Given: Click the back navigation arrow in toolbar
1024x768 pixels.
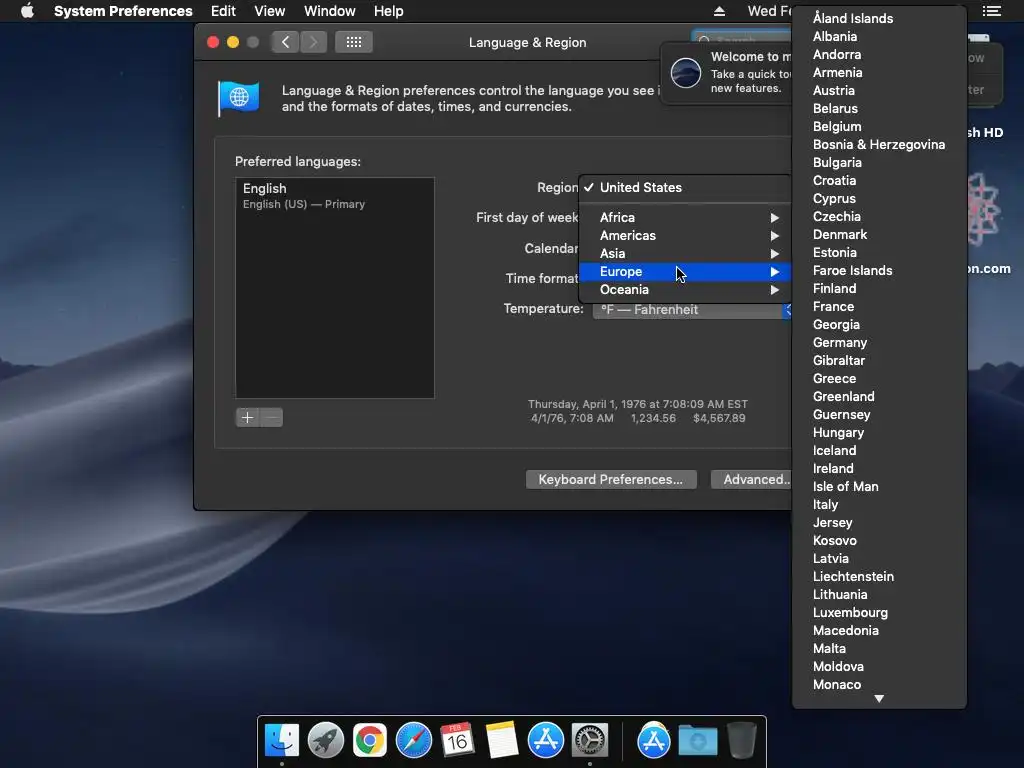Looking at the screenshot, I should [285, 42].
